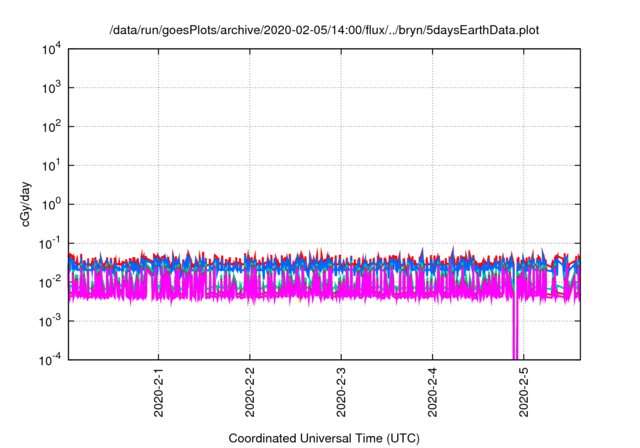Click the 10^1 y-axis tick label

(x=52, y=166)
